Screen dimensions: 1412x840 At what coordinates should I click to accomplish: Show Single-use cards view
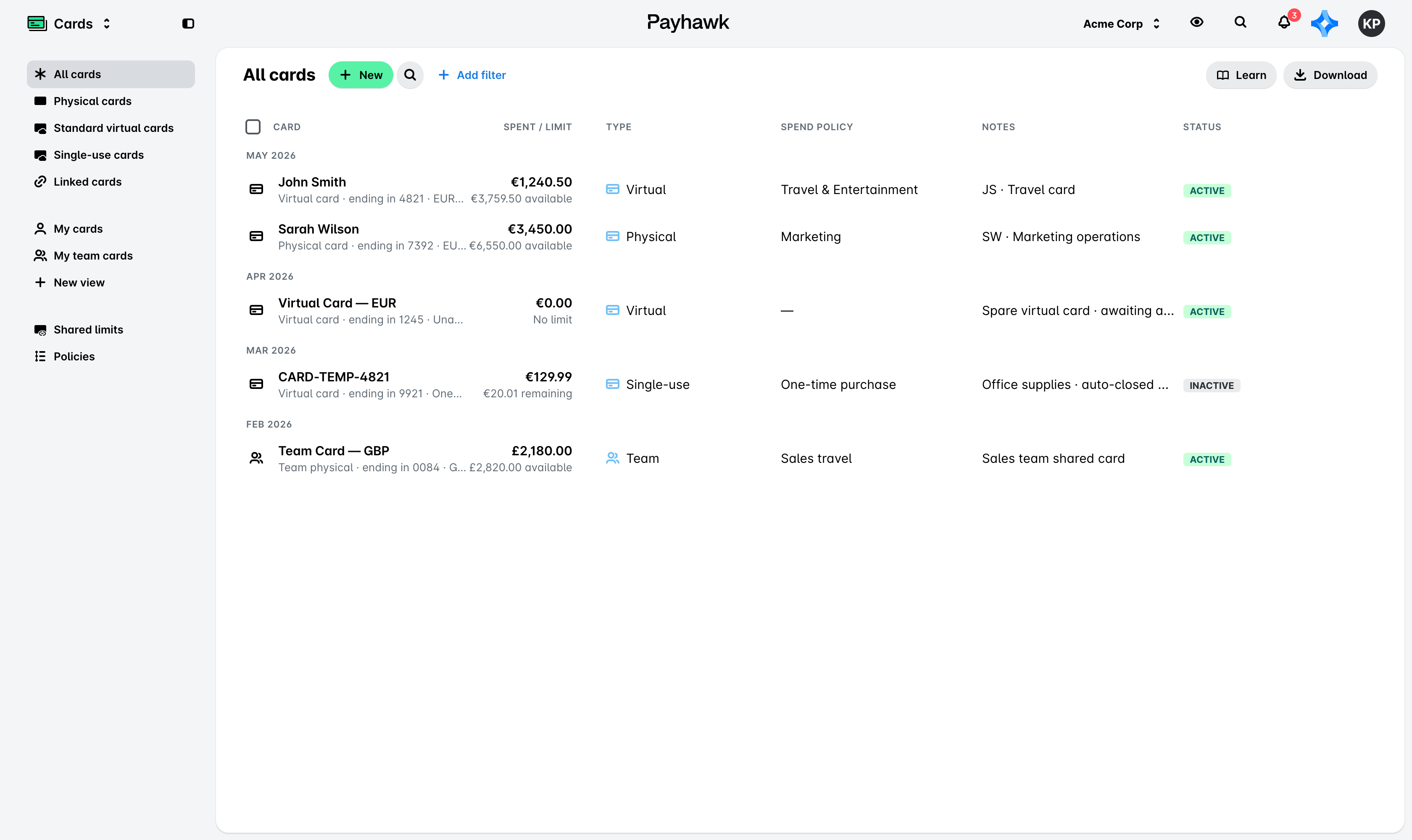(111, 155)
